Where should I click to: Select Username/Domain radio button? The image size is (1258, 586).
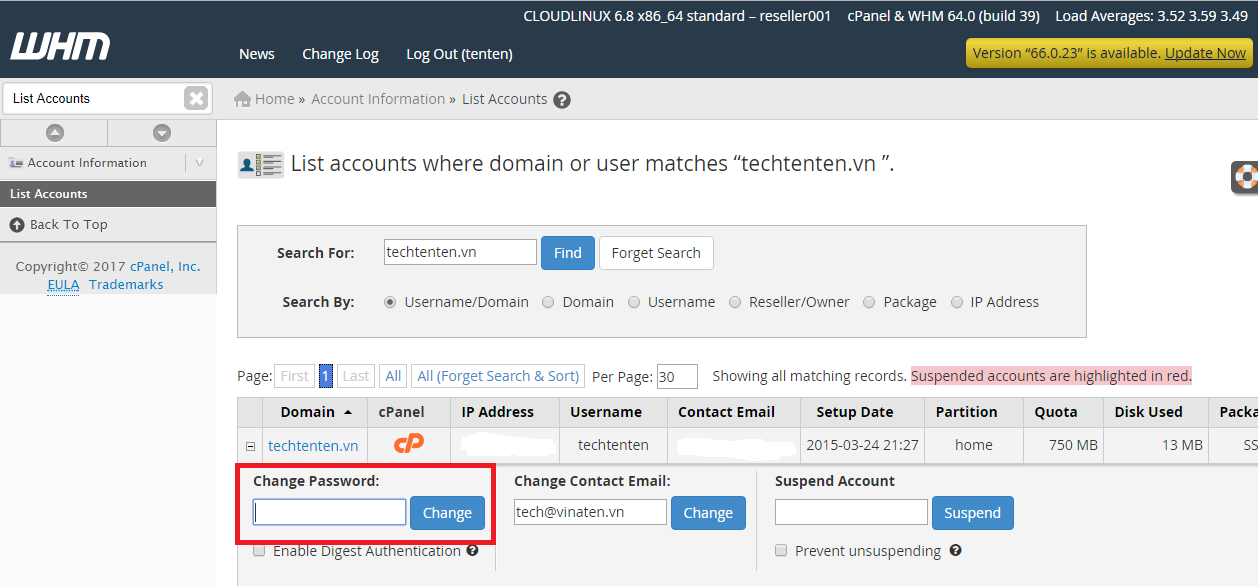[x=390, y=302]
